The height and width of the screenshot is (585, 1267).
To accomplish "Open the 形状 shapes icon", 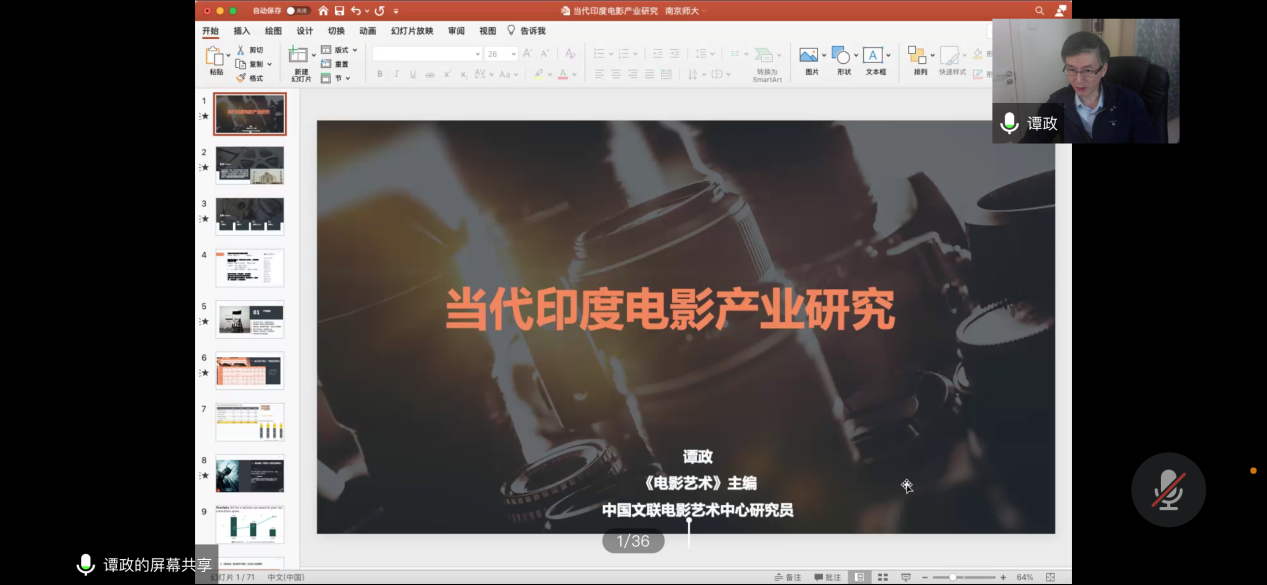I will [841, 56].
